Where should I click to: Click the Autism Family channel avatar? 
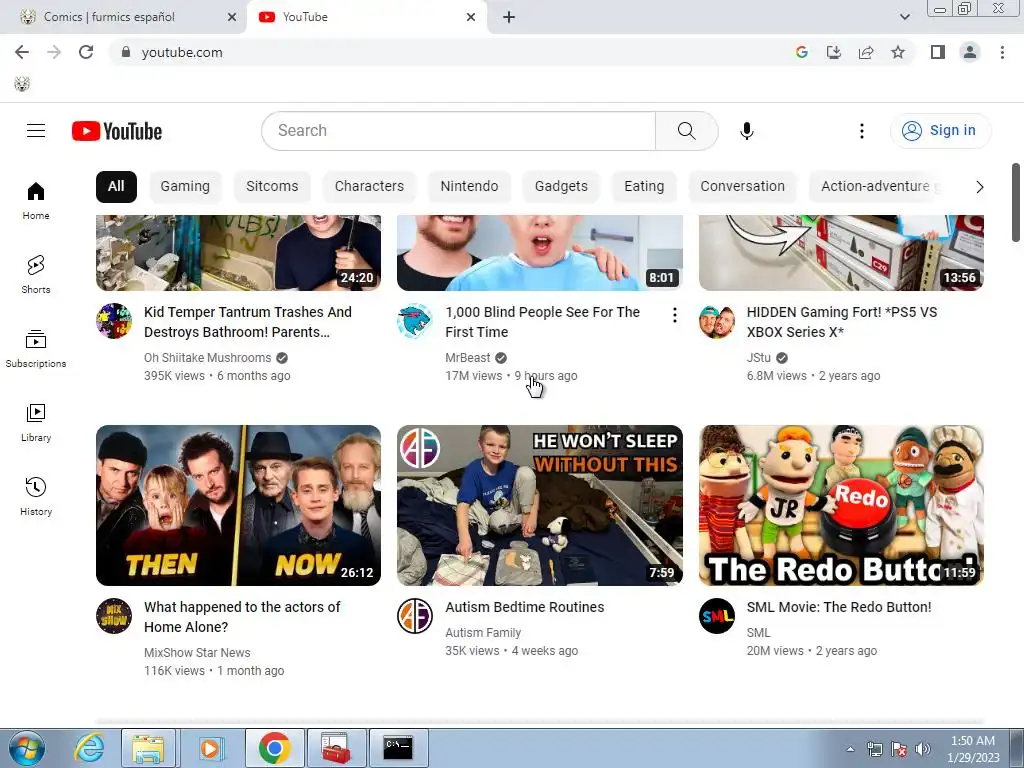415,616
